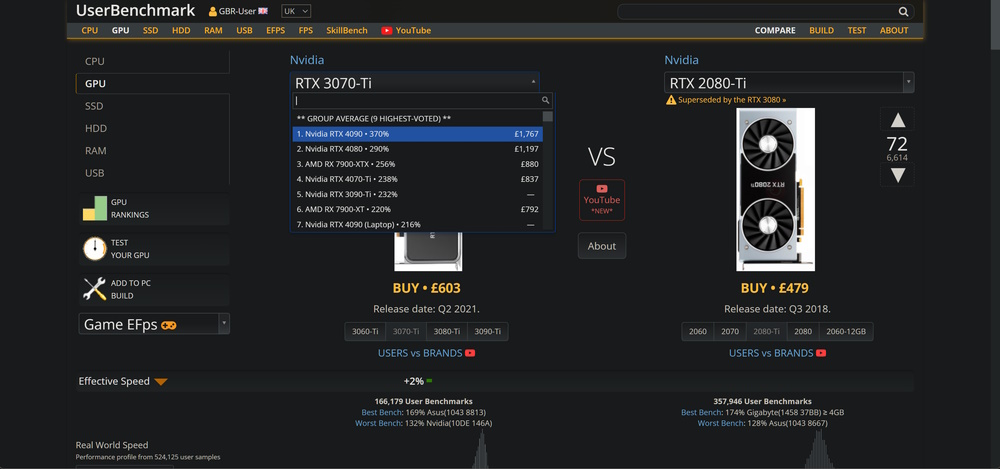Click the UserBenchmark logo
The width and height of the screenshot is (1000, 469).
tap(135, 10)
